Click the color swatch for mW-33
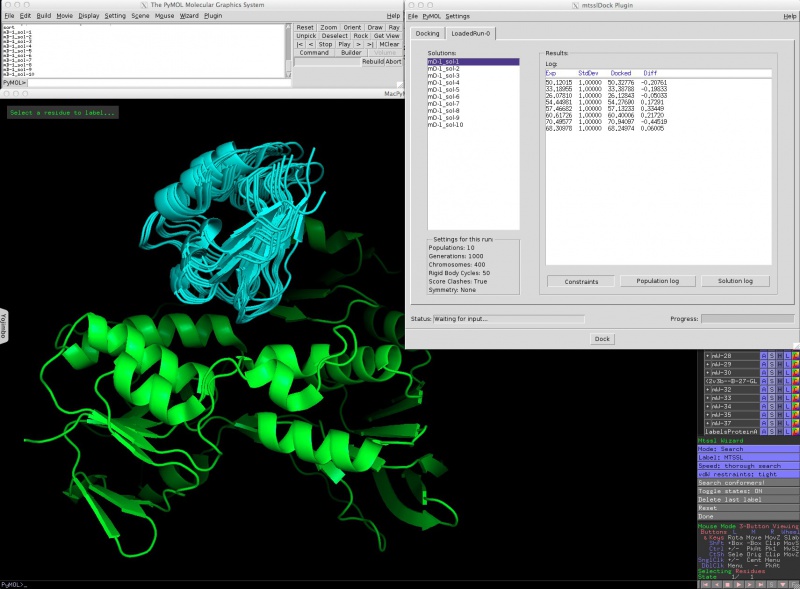The width and height of the screenshot is (800, 589). [x=797, y=398]
